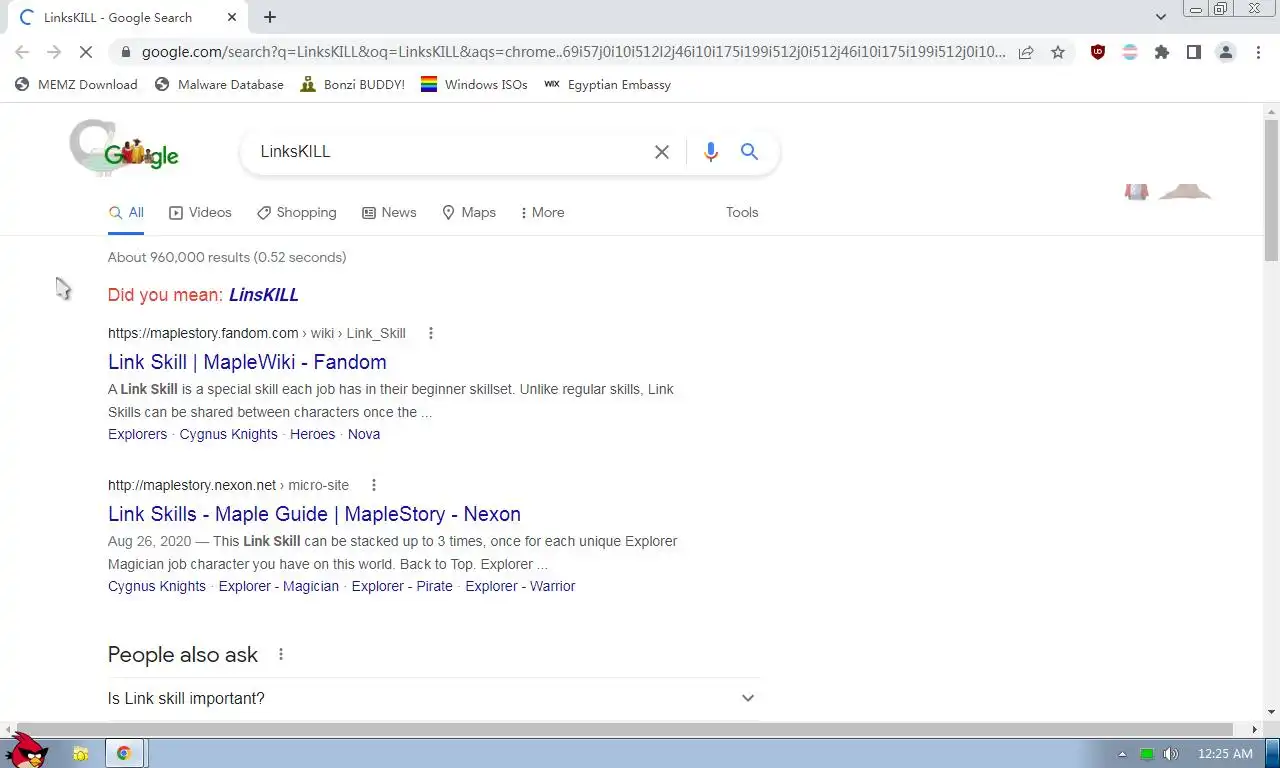Screen dimensions: 1280x768
Task: Click the green tray icon
Action: pyautogui.click(x=1147, y=754)
